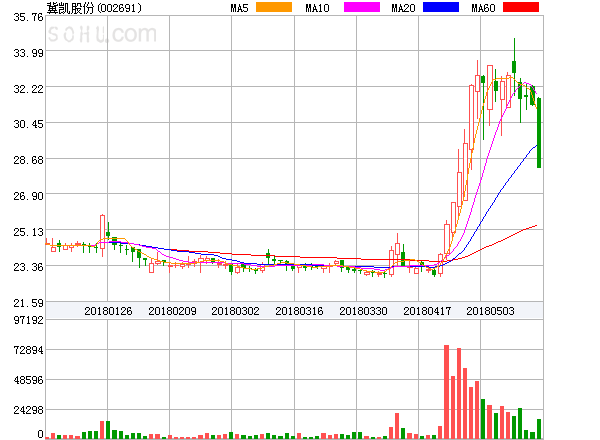The width and height of the screenshot is (600, 440).
Task: Click the magenta MA10 legend swatch
Action: click(362, 7)
